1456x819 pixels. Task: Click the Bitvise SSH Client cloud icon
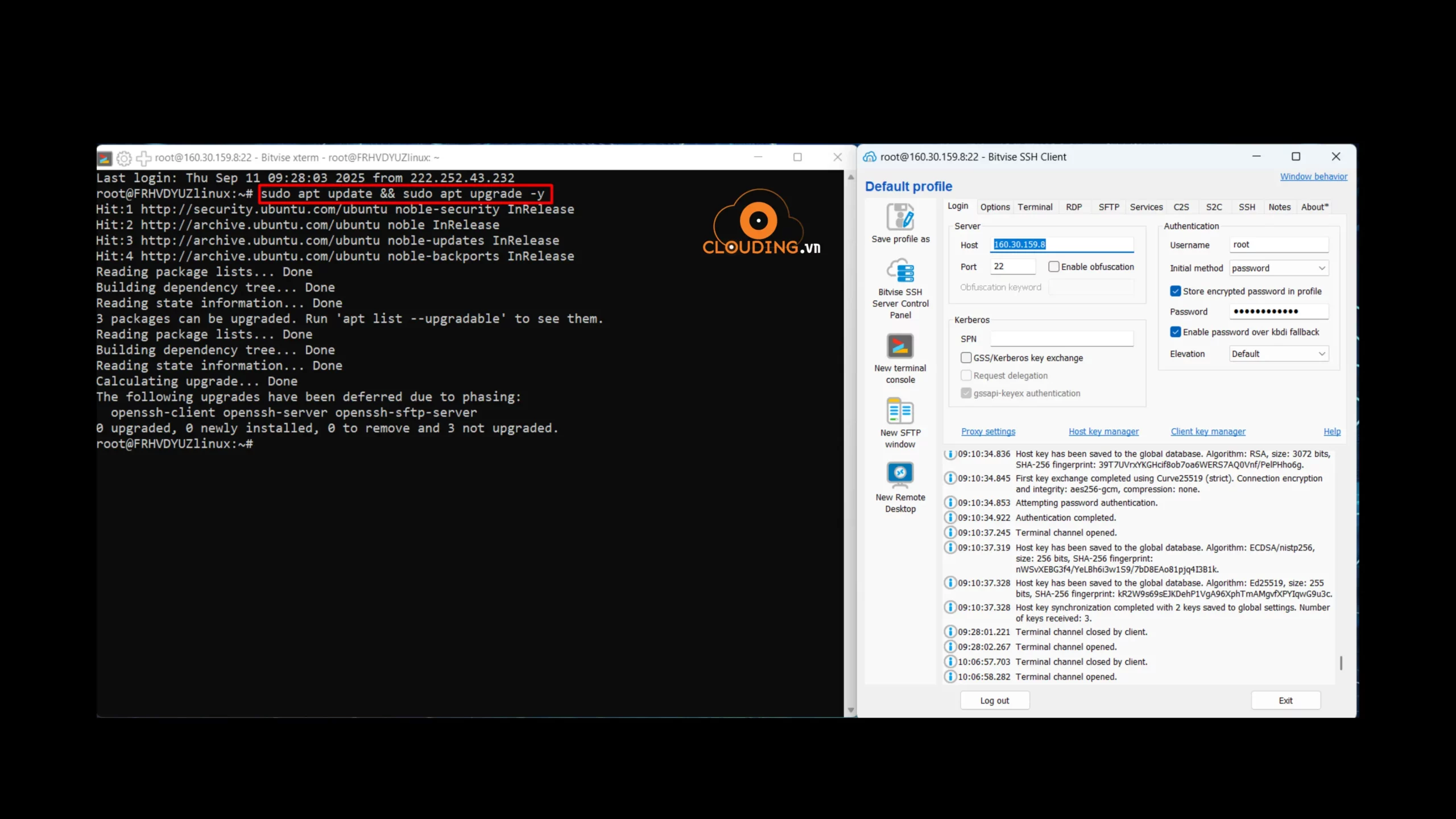tap(870, 157)
